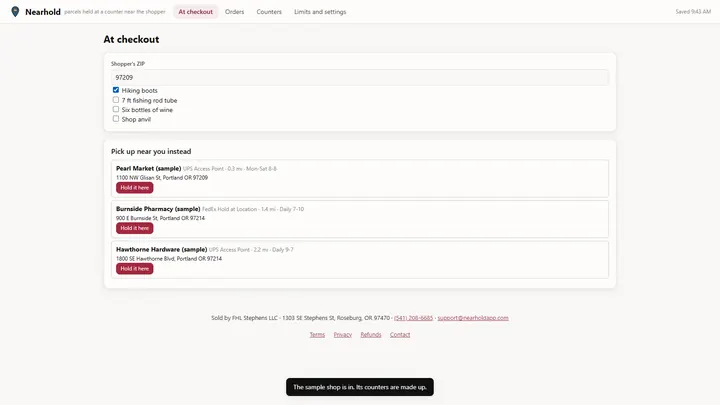Select the Pearl Market (sample) title
The height and width of the screenshot is (405, 720).
pyautogui.click(x=148, y=169)
